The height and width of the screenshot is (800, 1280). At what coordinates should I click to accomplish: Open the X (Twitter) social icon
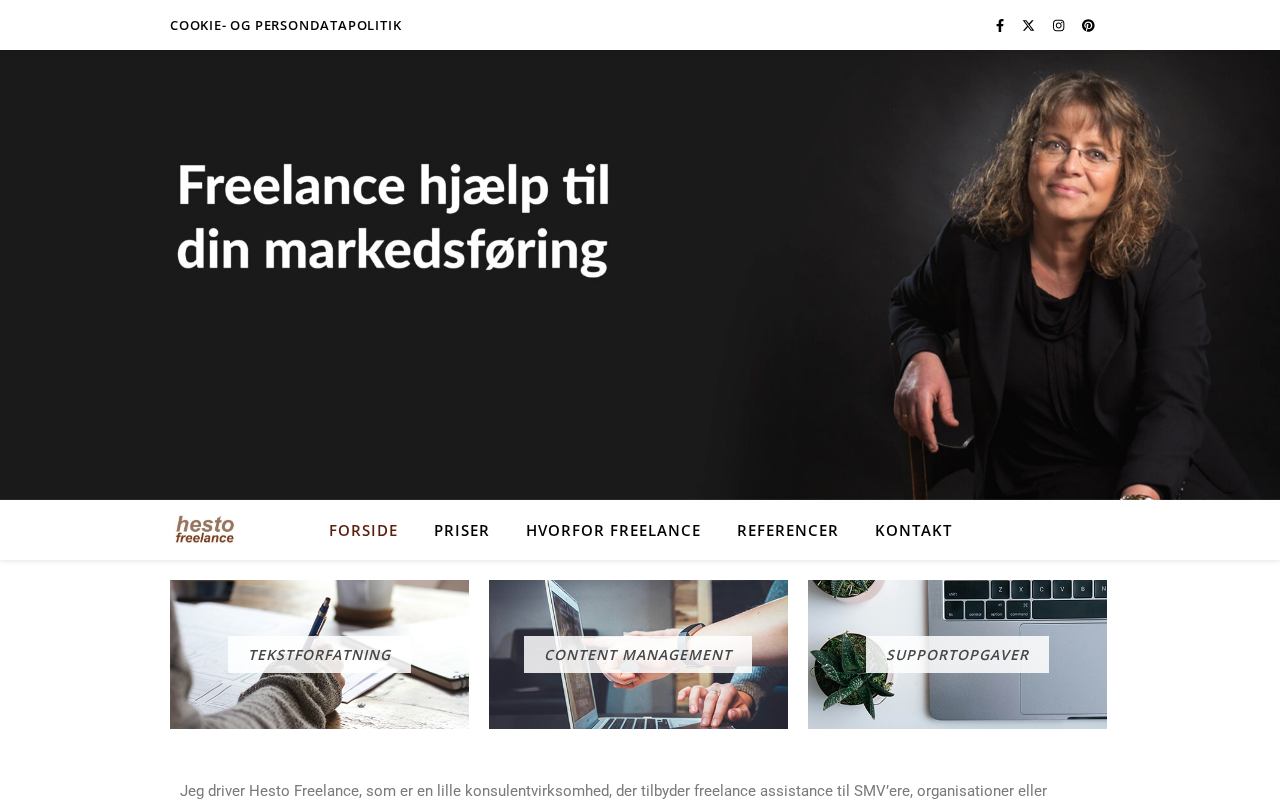[1028, 25]
